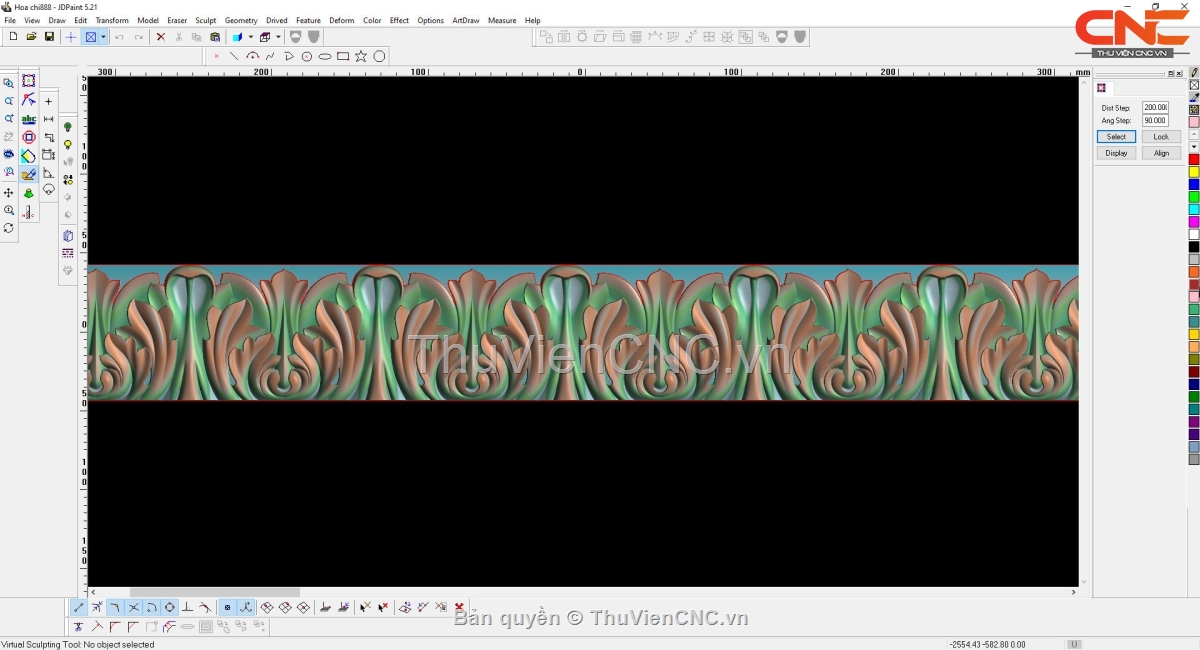Toggle the circle center snap button
This screenshot has height=650, width=1200.
pyautogui.click(x=169, y=607)
